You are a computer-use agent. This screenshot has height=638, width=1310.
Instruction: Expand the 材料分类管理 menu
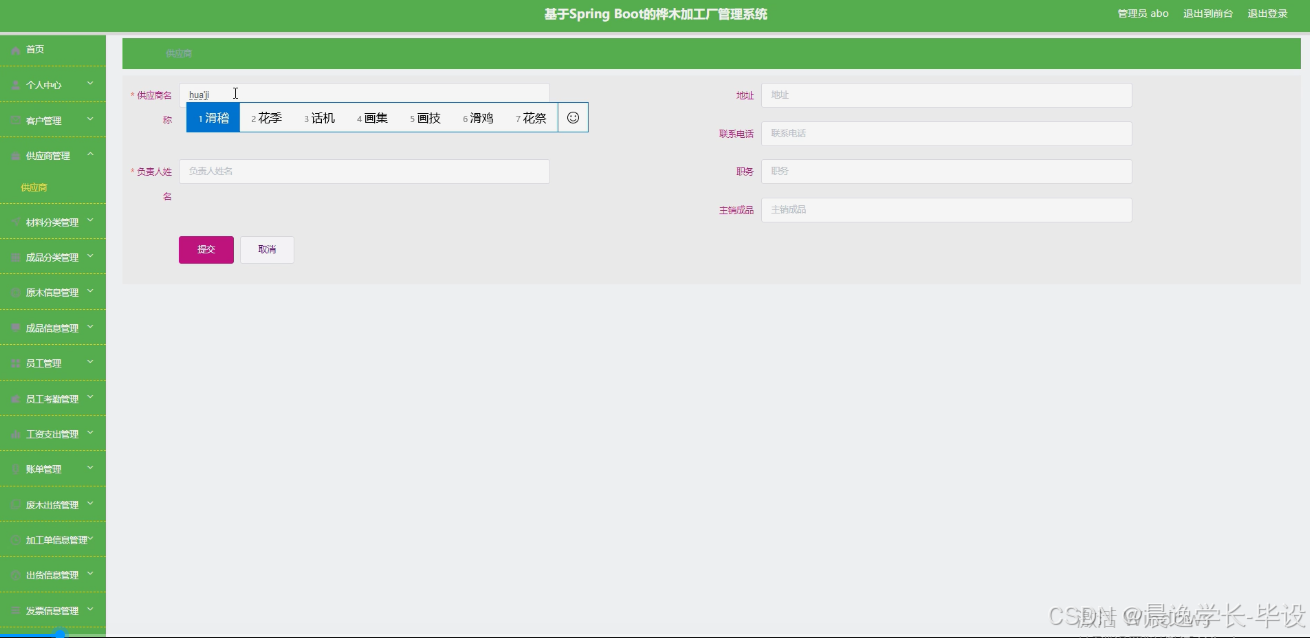click(52, 221)
